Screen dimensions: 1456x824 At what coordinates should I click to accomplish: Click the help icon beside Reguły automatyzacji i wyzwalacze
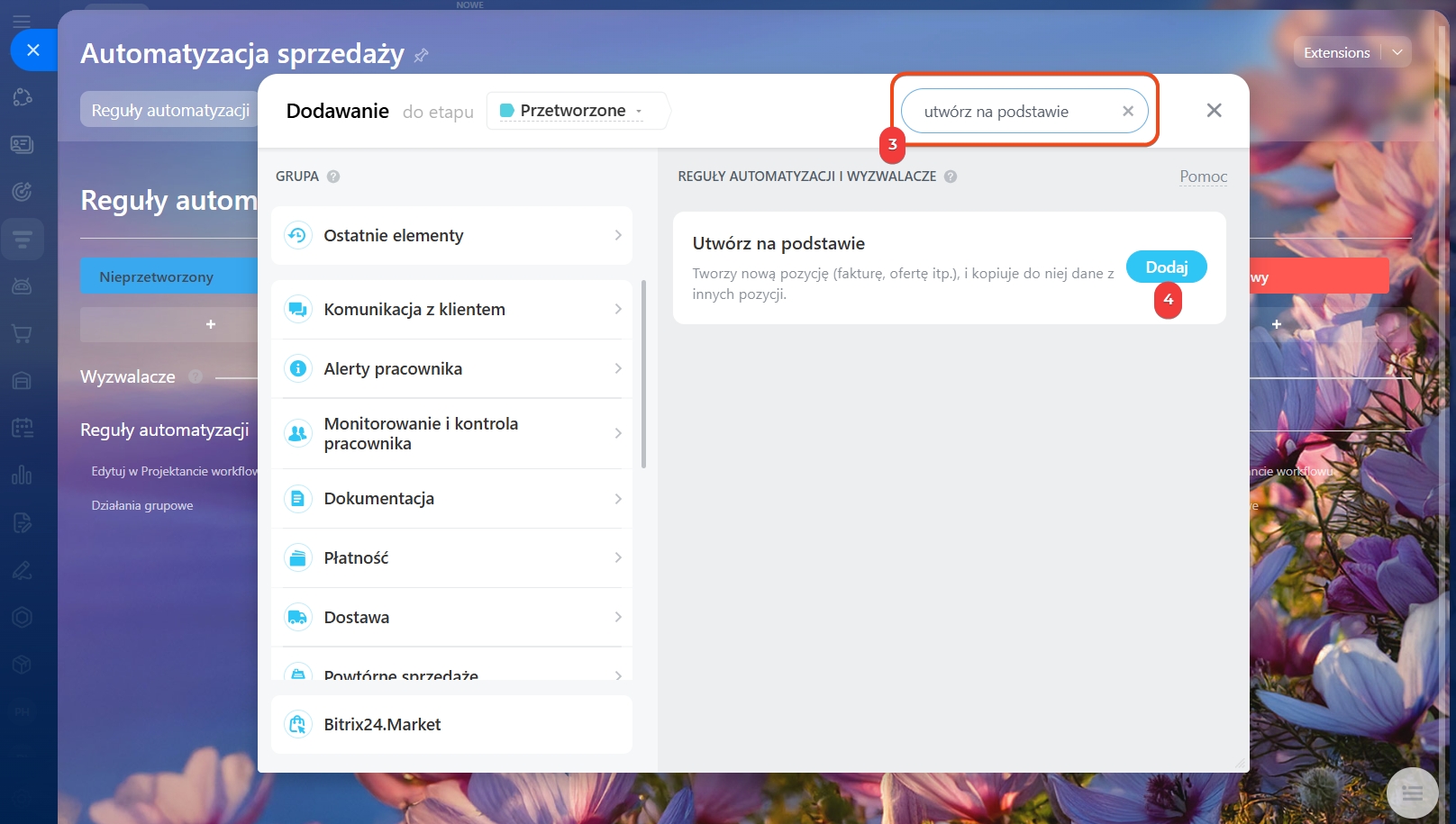click(x=951, y=177)
